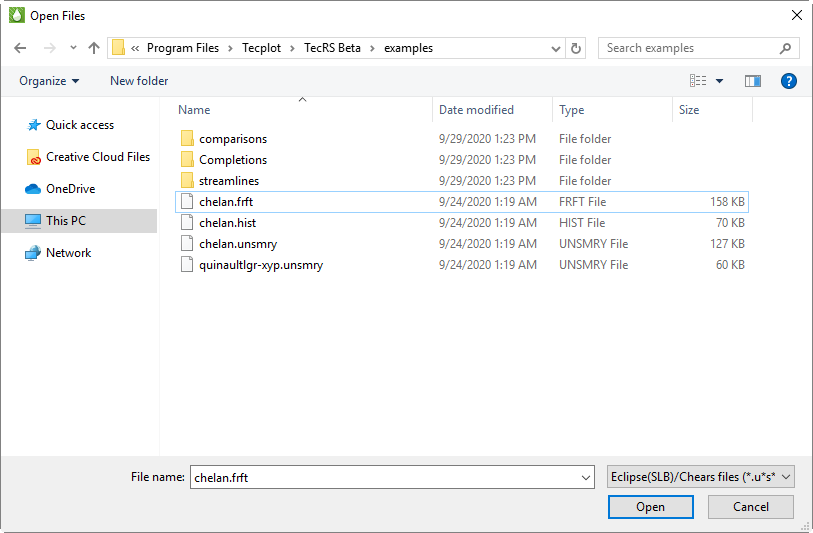Click the Up one level arrow
This screenshot has width=813, height=533.
94,48
